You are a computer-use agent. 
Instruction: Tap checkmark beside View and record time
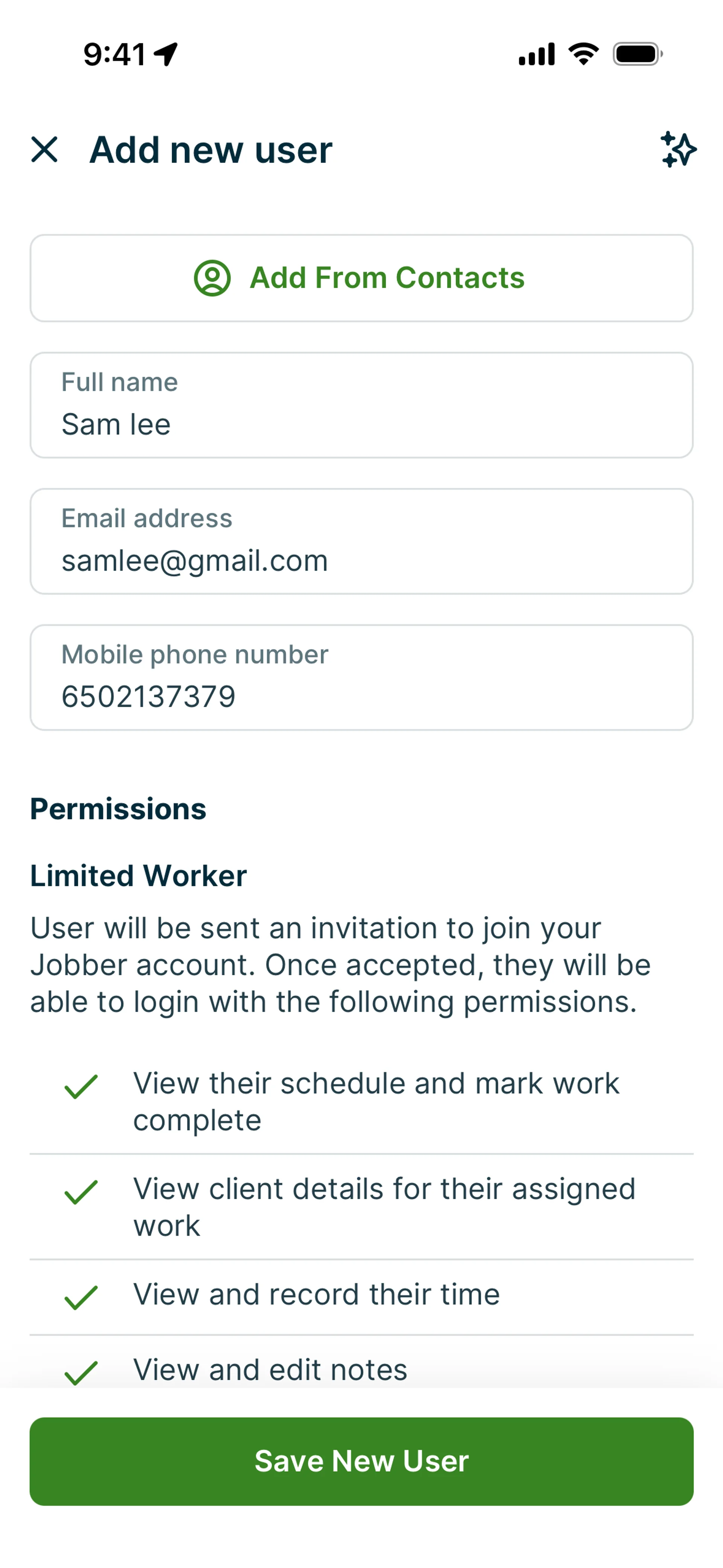[81, 1297]
